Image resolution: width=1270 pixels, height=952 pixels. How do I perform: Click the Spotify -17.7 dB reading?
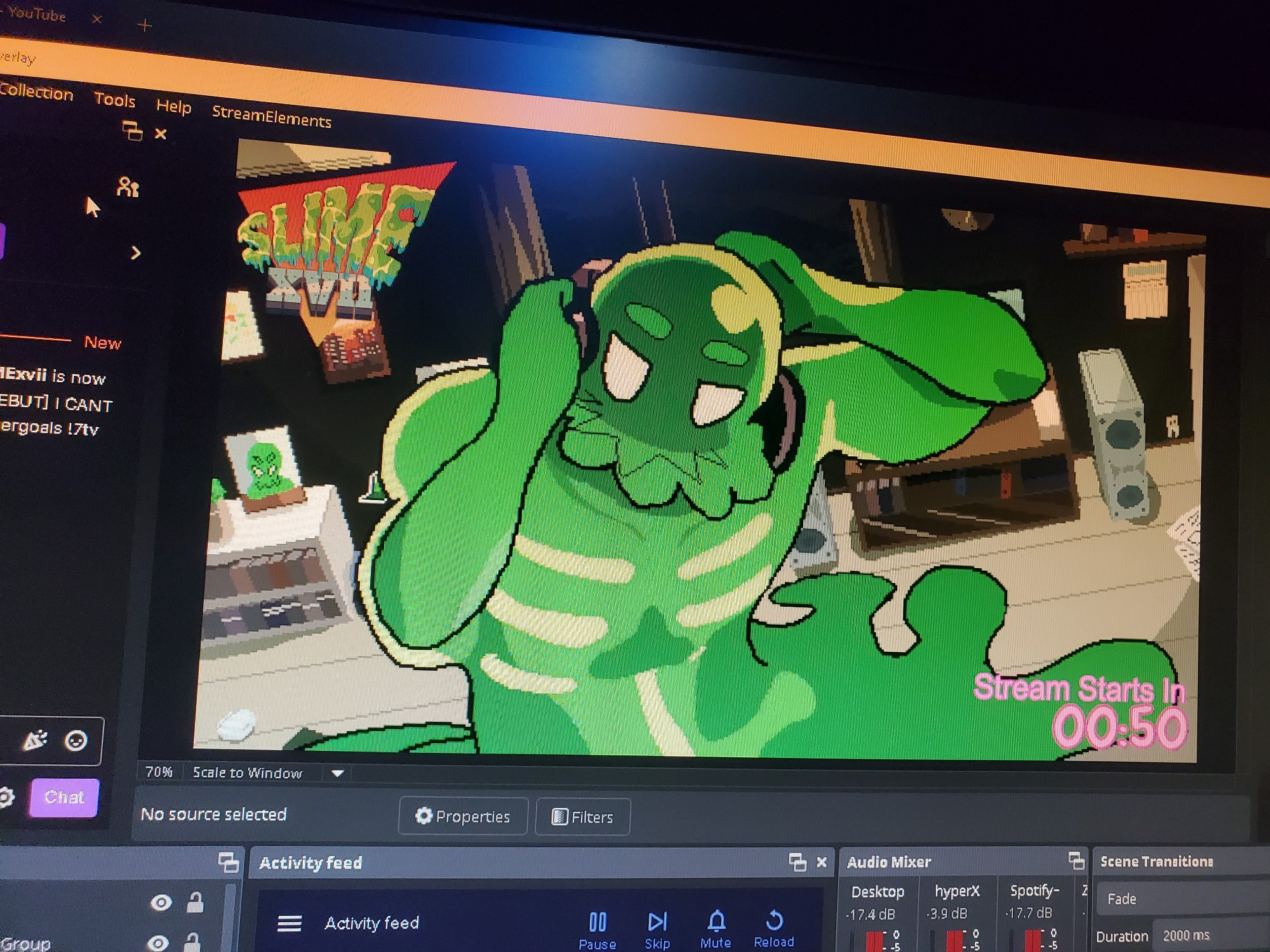[1029, 913]
